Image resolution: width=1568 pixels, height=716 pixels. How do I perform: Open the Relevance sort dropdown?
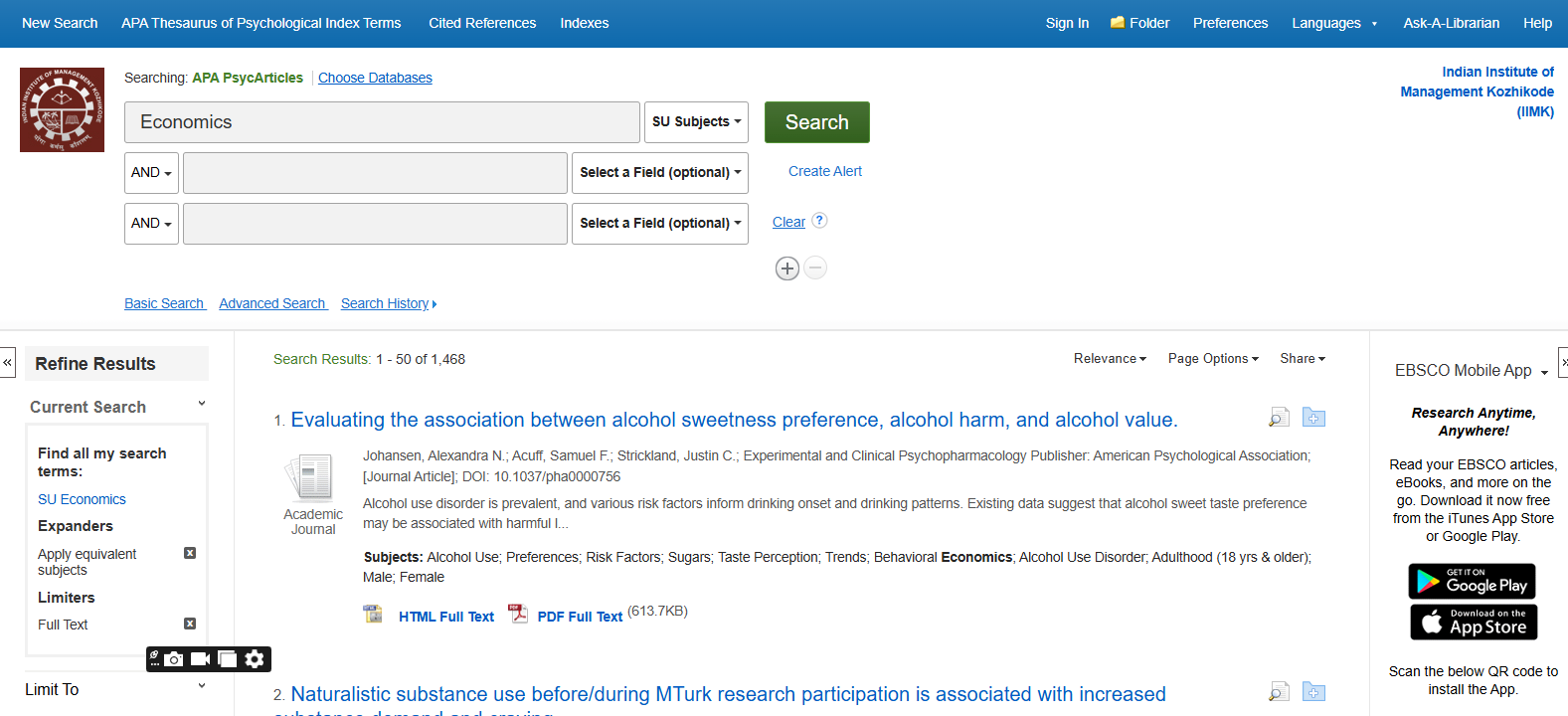1110,359
